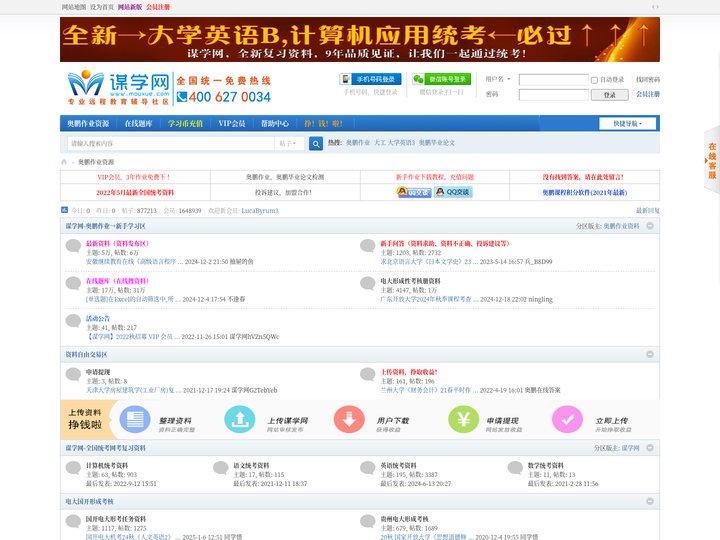
Task: Tick the 自动登录 checkbox
Action: (x=594, y=80)
